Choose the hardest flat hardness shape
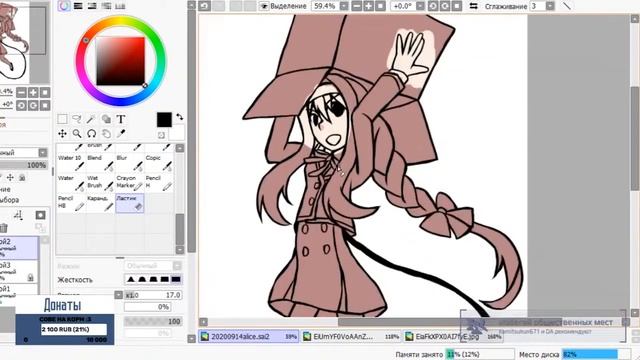 176,280
